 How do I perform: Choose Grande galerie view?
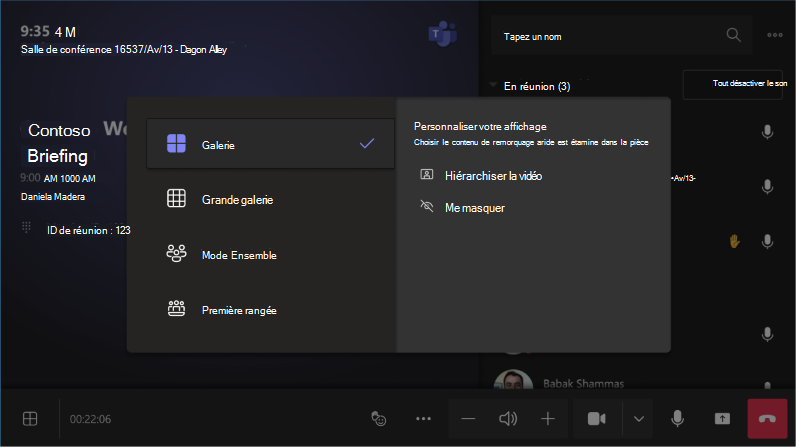[270, 199]
